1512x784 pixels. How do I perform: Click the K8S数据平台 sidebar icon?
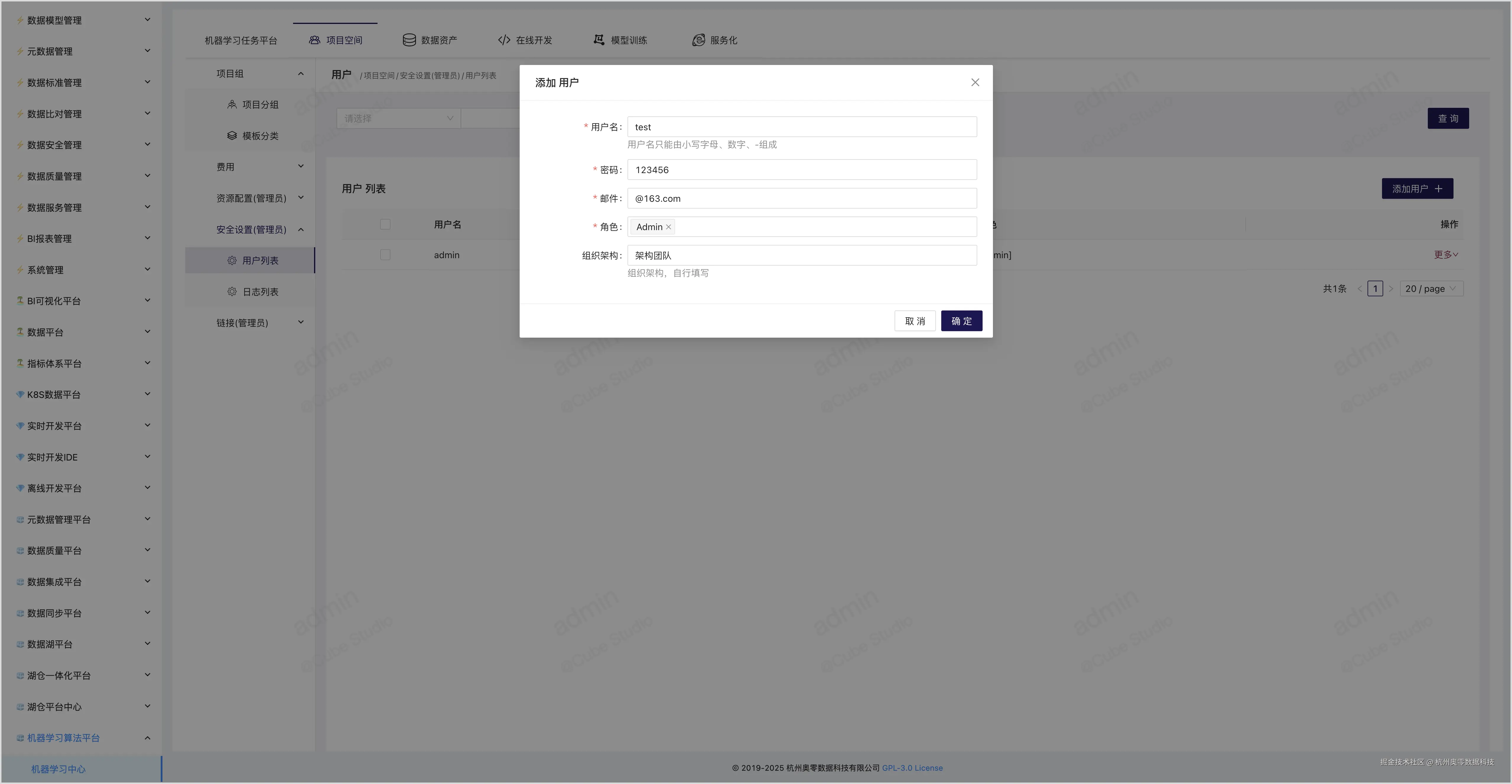point(20,394)
